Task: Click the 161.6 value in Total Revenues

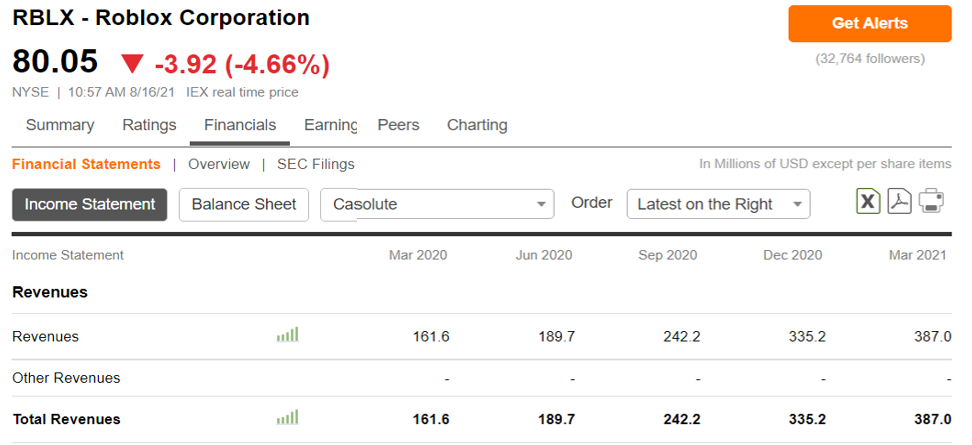Action: (x=431, y=419)
